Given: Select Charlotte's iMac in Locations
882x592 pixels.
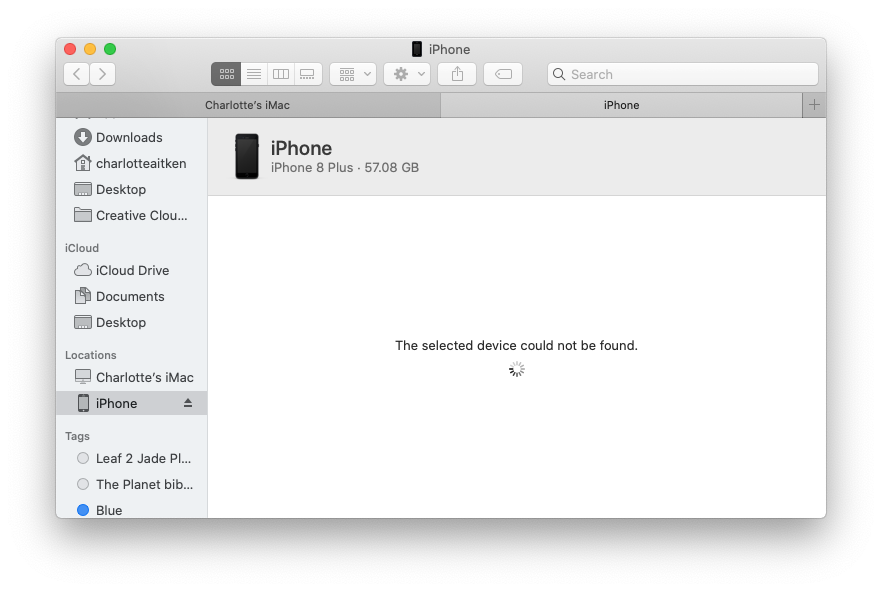Looking at the screenshot, I should [132, 377].
